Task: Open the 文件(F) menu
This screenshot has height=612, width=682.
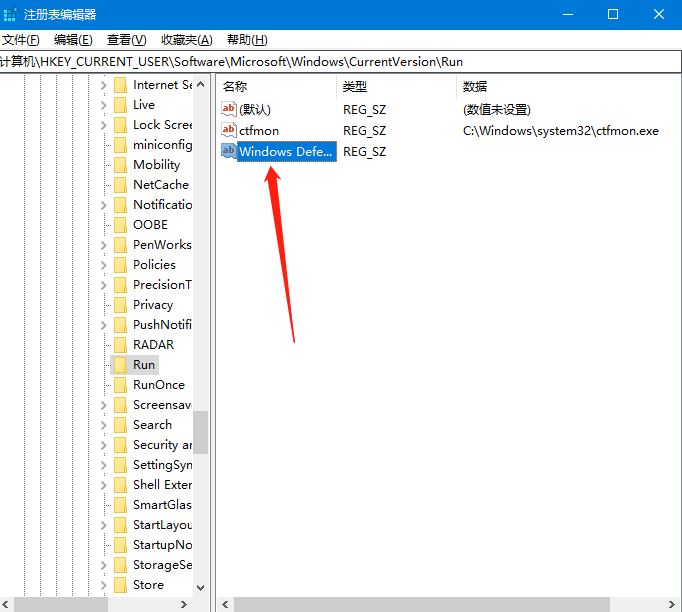Action: 20,40
